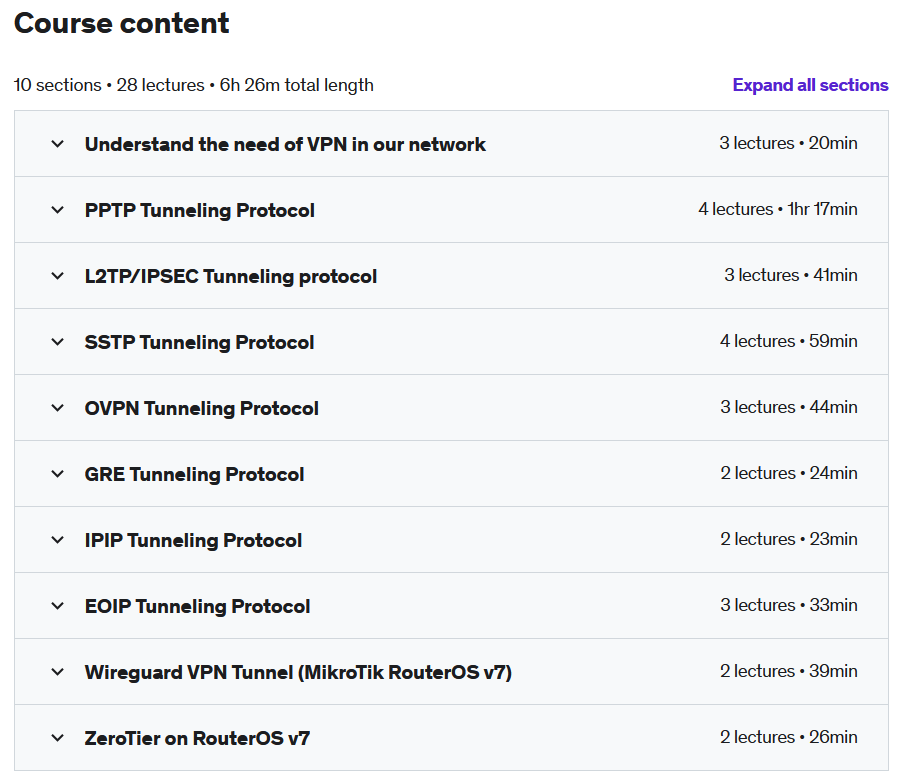Select the 'IPIP Tunneling Protocol' section title

pos(193,540)
